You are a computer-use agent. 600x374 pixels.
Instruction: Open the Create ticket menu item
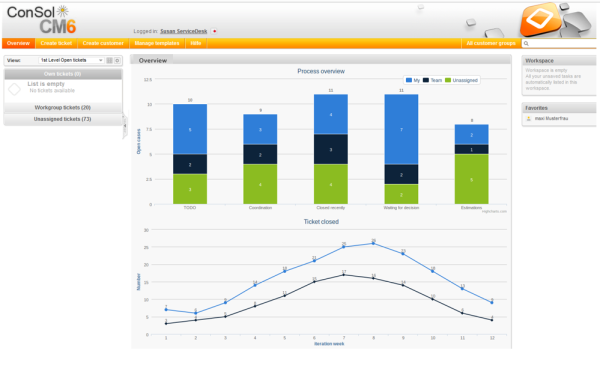tap(56, 43)
